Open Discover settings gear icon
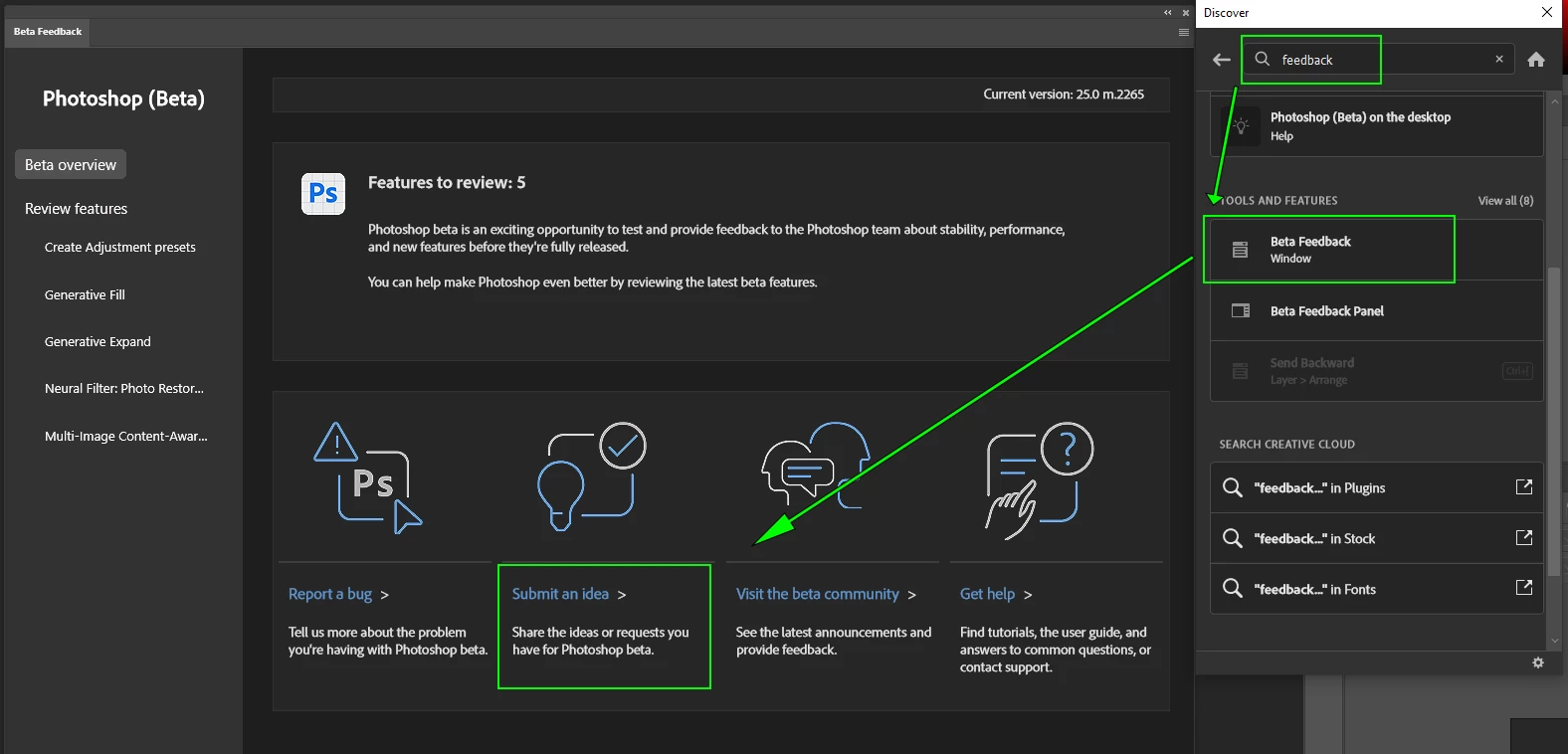The image size is (1568, 754). click(1538, 662)
